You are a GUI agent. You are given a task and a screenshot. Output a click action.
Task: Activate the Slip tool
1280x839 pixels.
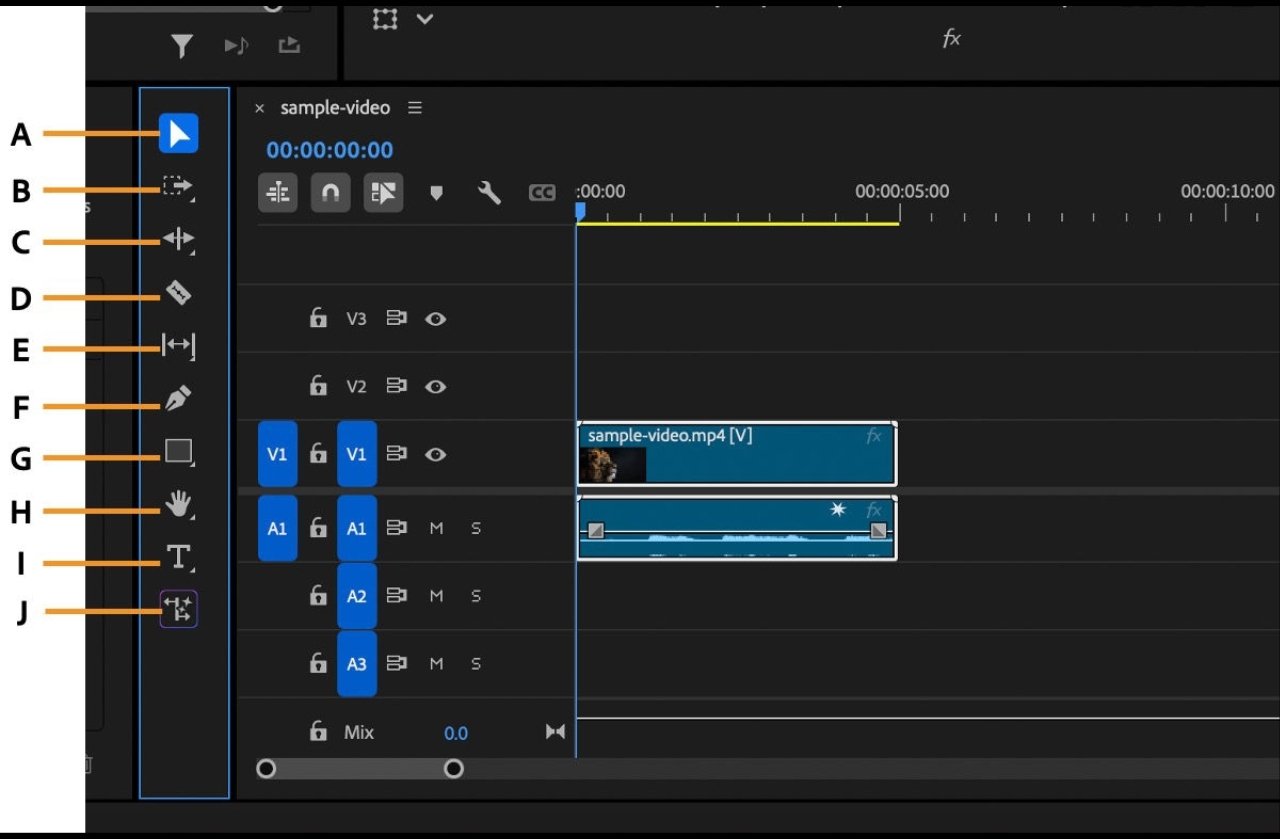(178, 346)
